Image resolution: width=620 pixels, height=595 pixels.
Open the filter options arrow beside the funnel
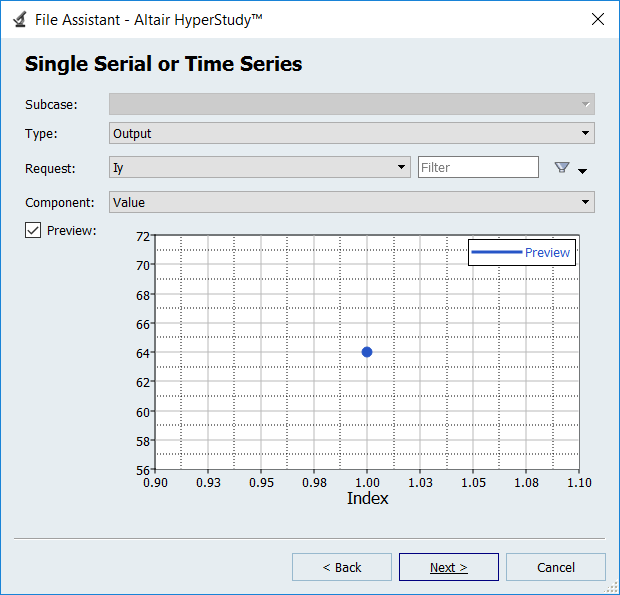click(x=583, y=171)
